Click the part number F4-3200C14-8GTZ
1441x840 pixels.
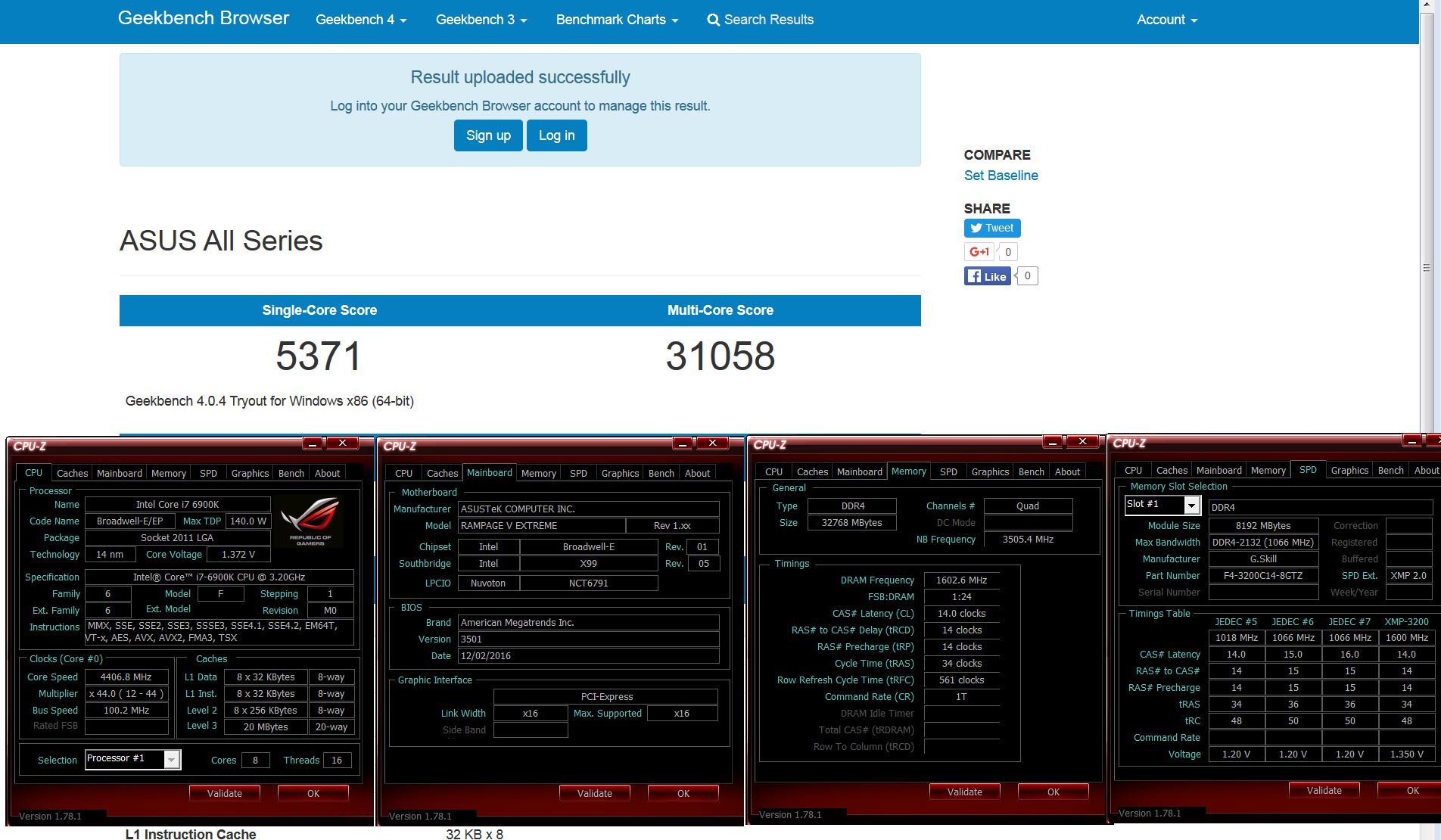click(1263, 575)
